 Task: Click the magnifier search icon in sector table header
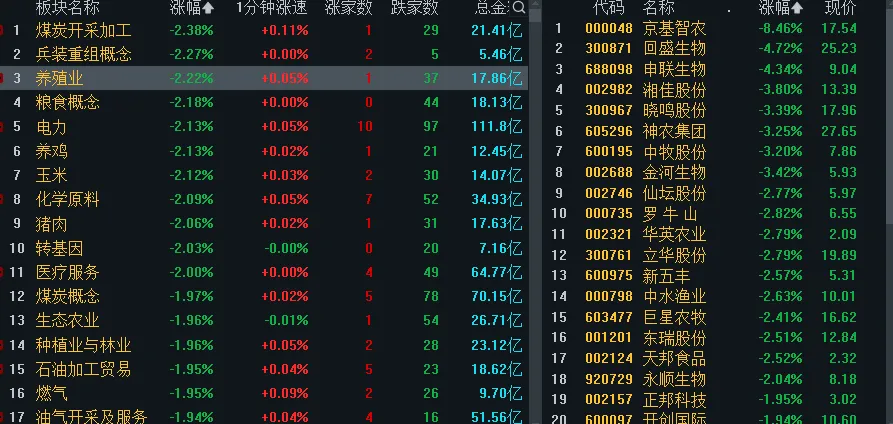519,7
